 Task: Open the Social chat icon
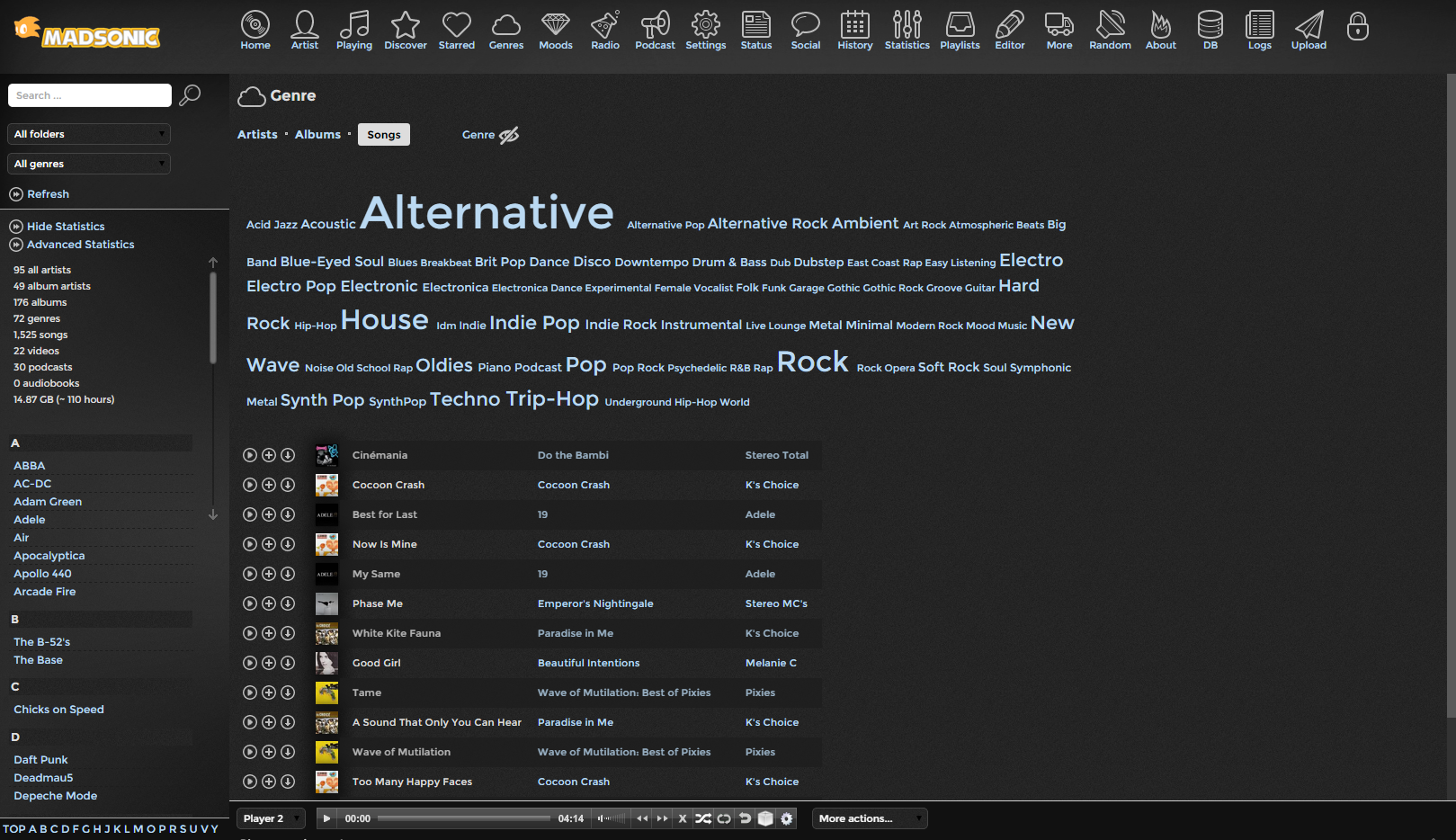806,31
